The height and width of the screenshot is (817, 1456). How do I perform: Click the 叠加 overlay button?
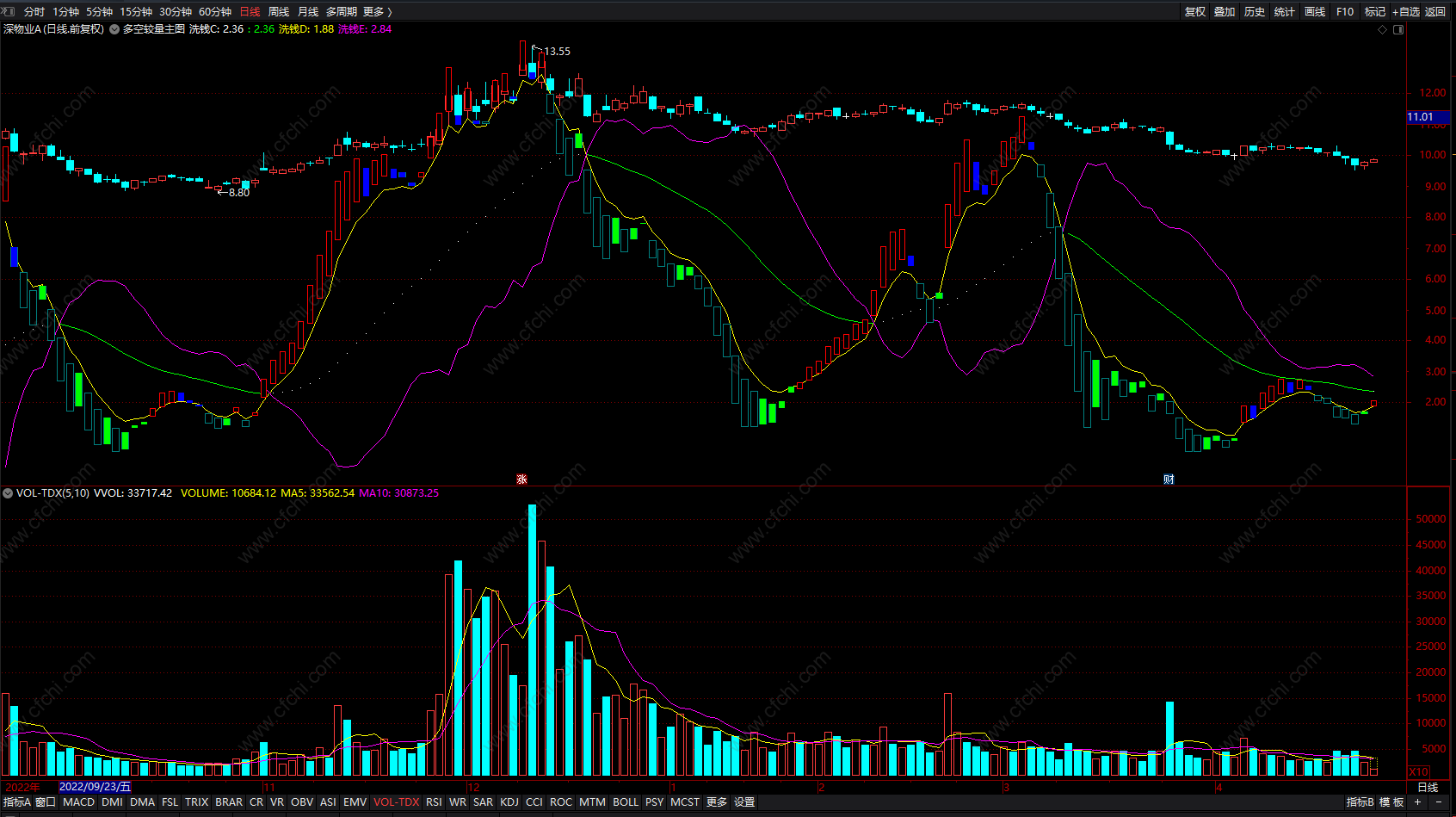(1225, 12)
